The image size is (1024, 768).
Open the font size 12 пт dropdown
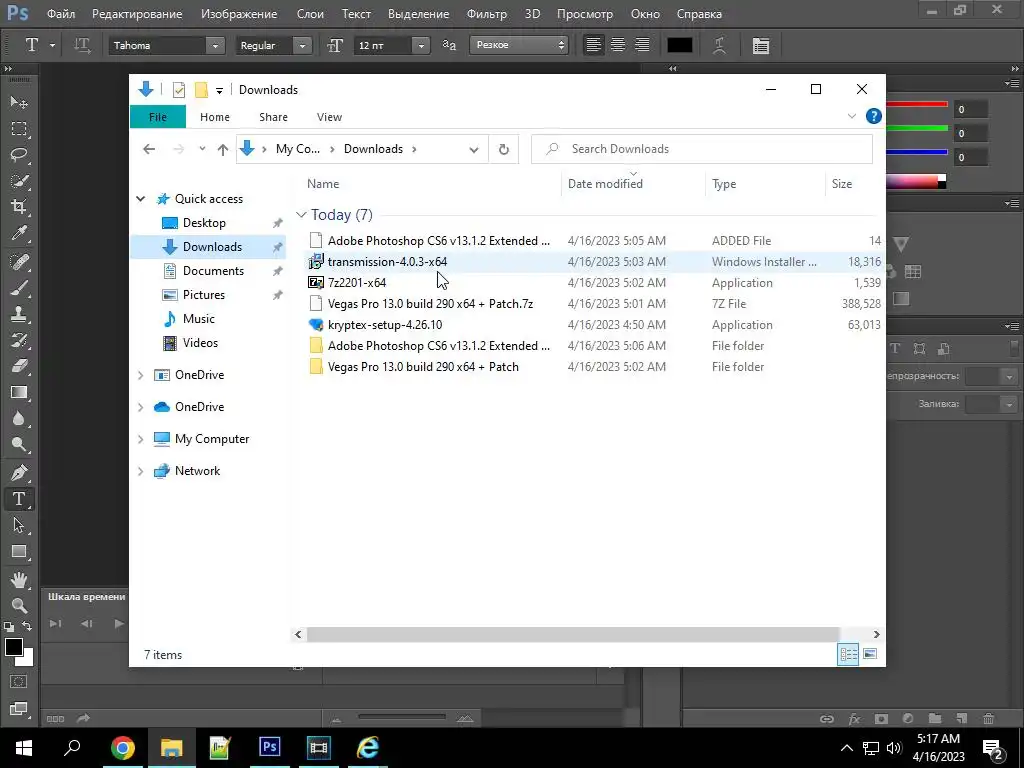pyautogui.click(x=421, y=45)
